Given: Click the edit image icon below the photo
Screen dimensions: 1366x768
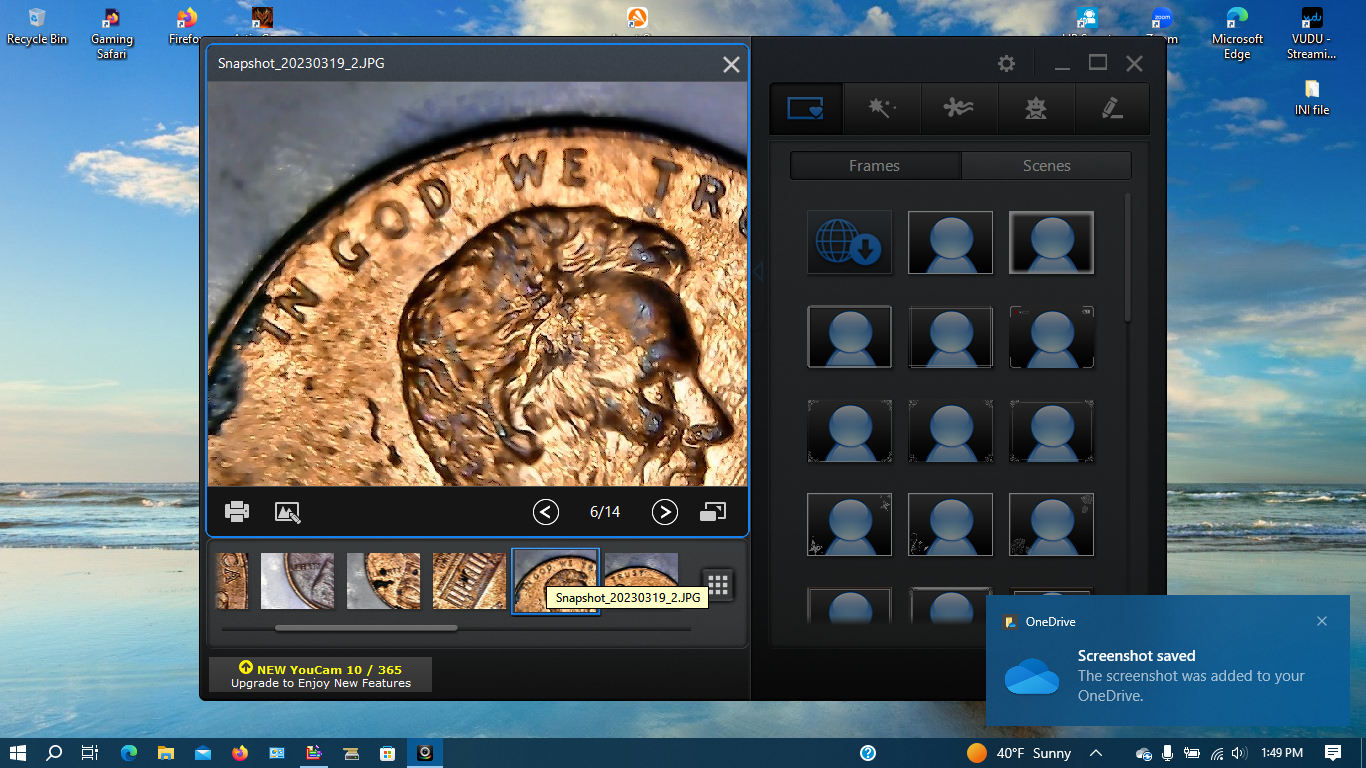Looking at the screenshot, I should pyautogui.click(x=288, y=512).
